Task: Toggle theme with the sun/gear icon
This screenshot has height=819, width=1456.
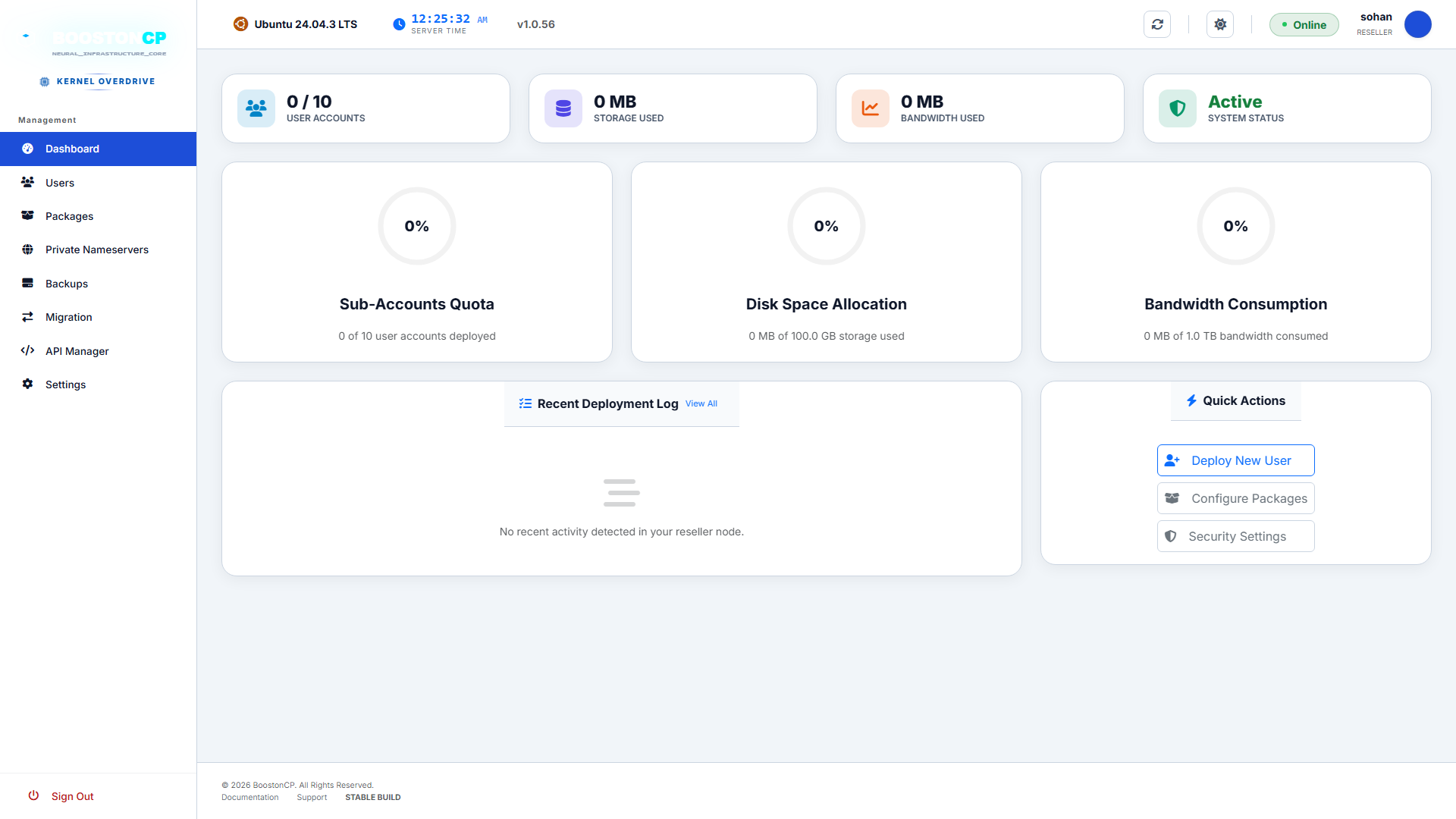Action: point(1220,24)
